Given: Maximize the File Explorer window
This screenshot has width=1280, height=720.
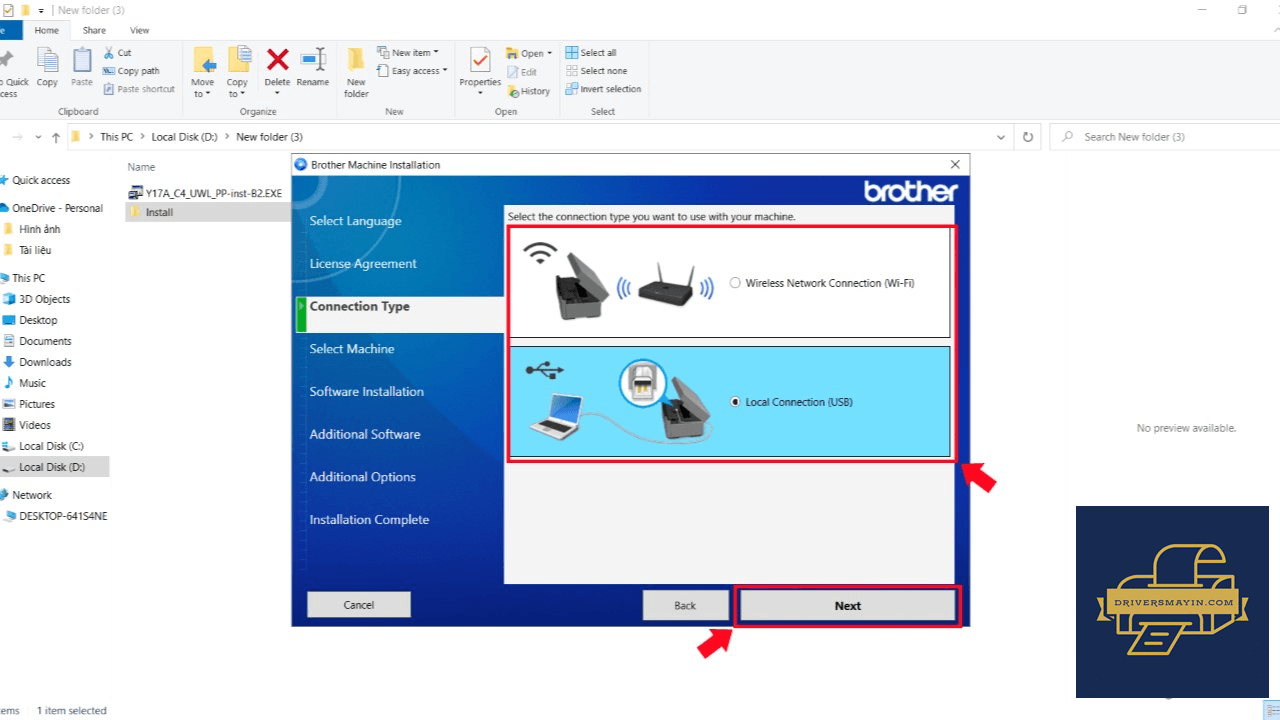Looking at the screenshot, I should [1242, 10].
